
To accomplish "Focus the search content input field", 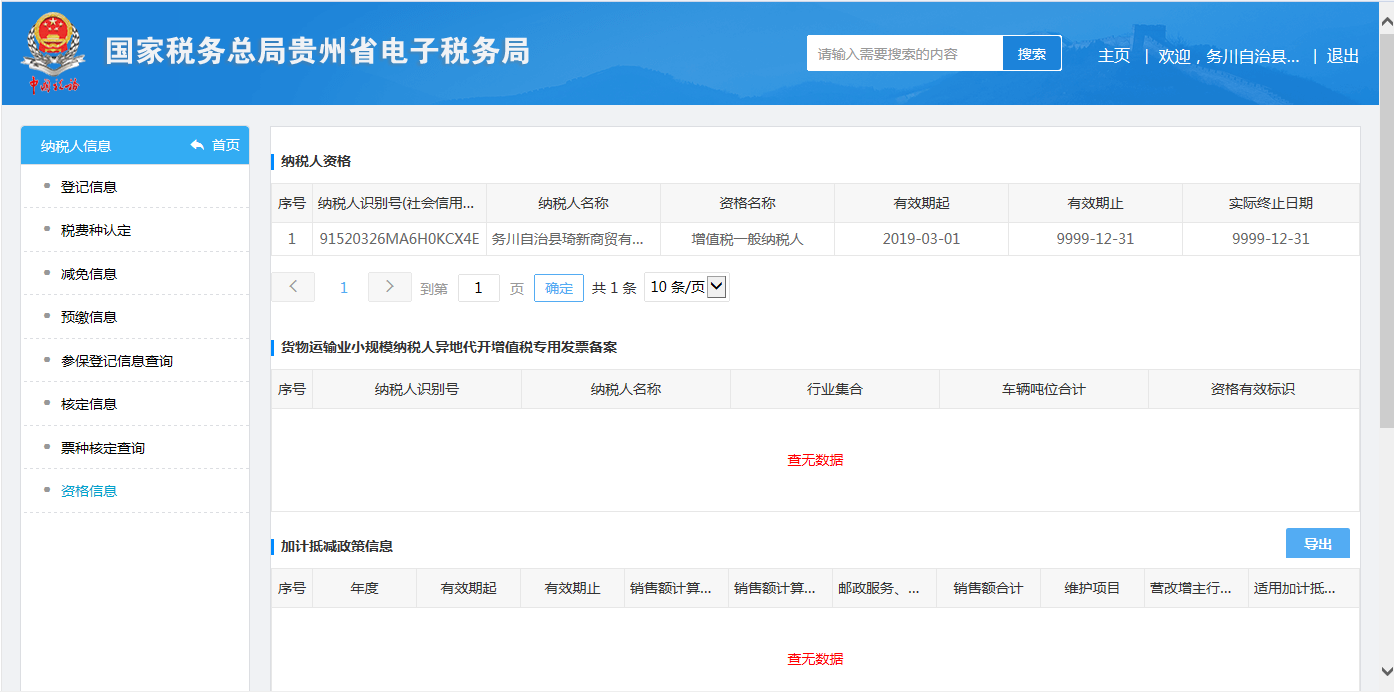I will coord(904,54).
